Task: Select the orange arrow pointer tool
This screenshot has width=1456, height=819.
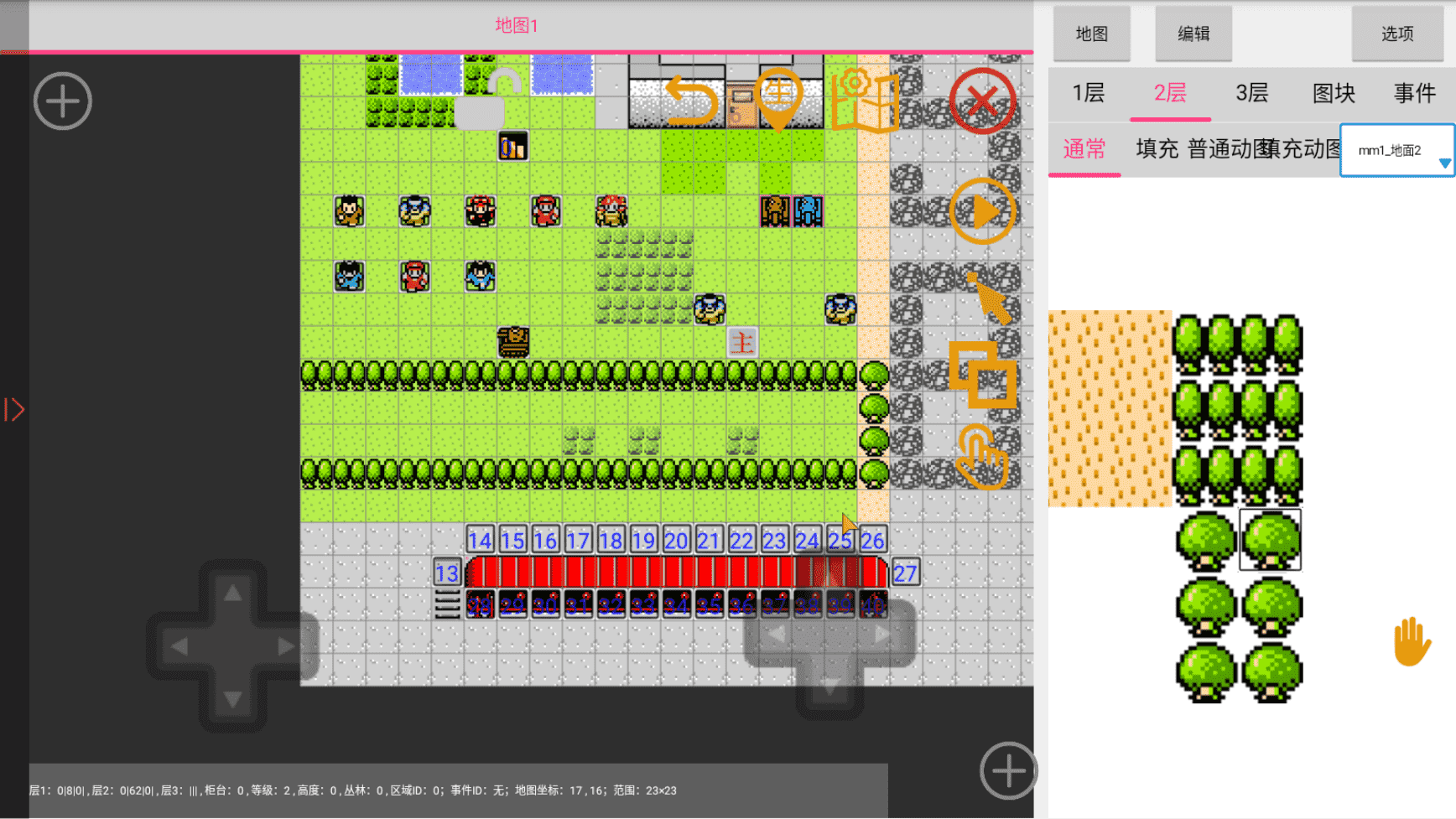Action: [x=990, y=299]
